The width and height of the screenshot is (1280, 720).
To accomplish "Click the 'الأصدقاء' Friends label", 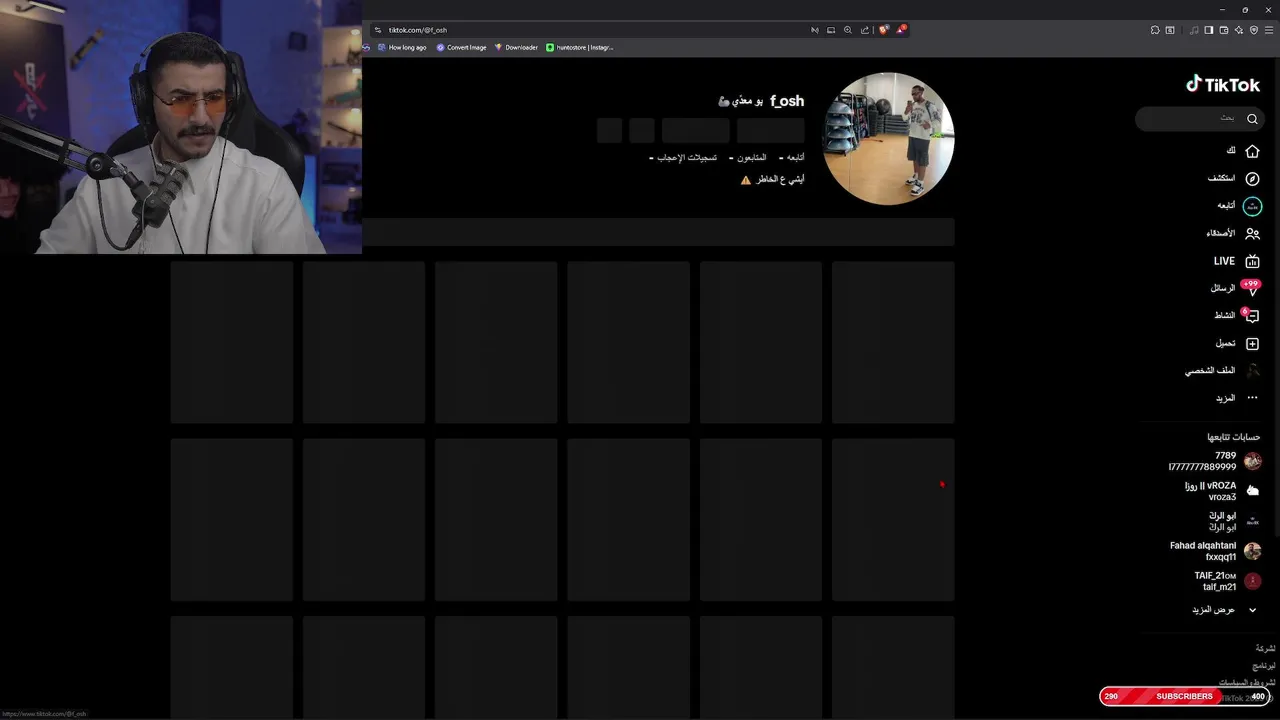I will pyautogui.click(x=1220, y=234).
